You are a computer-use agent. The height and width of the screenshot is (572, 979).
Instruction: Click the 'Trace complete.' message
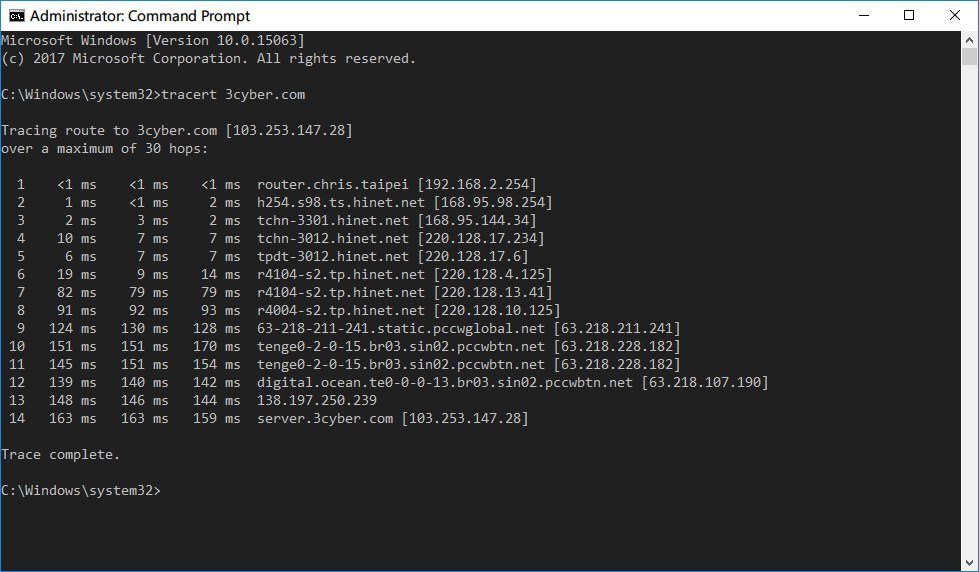coord(60,455)
